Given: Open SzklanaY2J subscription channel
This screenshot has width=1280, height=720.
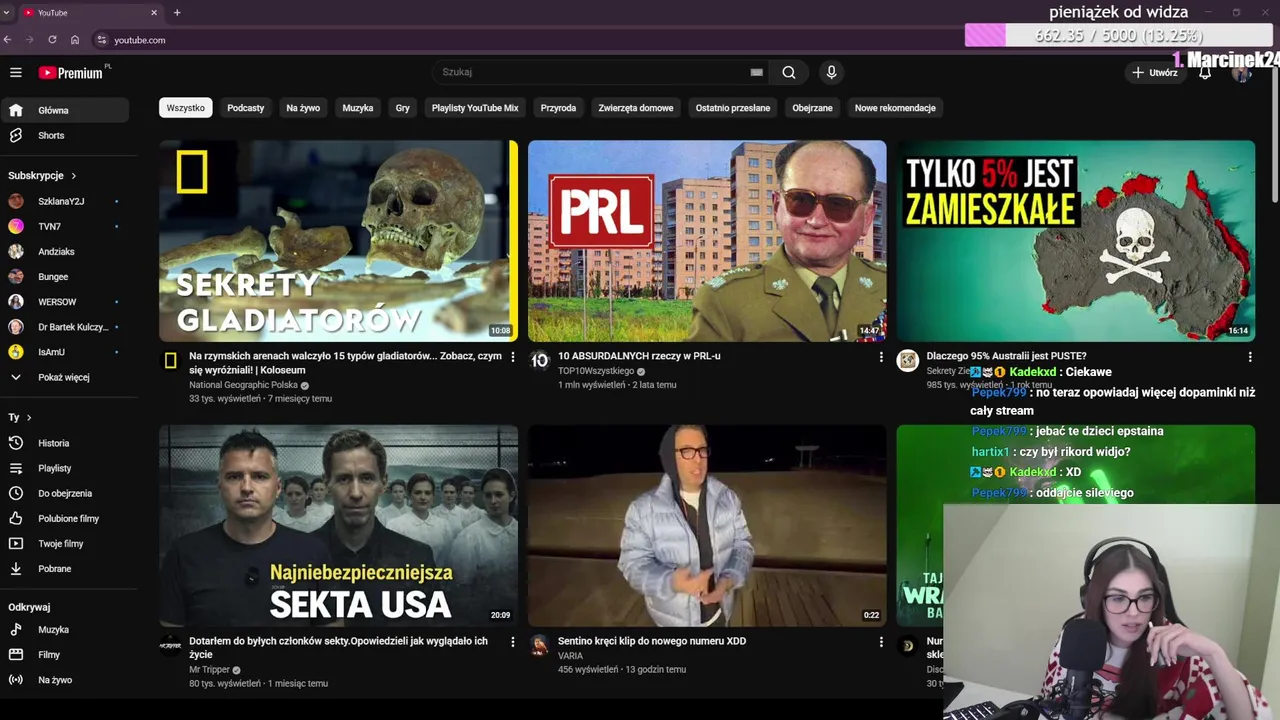Looking at the screenshot, I should pyautogui.click(x=65, y=201).
